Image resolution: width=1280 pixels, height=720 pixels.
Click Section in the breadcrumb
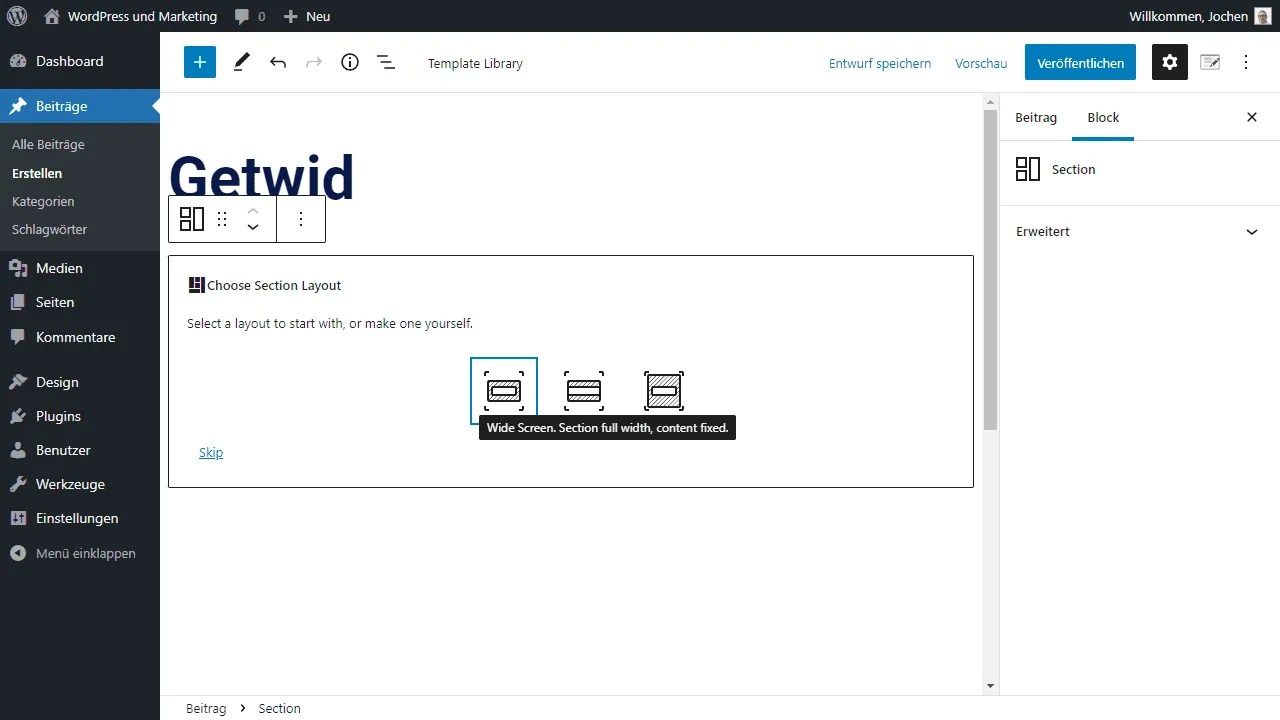(x=279, y=708)
